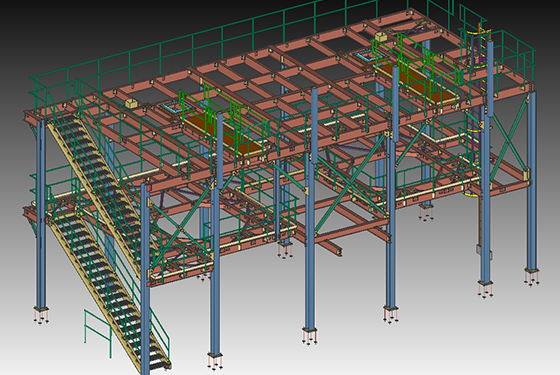560x375 pixels.
Task: Click the base plate of frontmost blue column
Action: tap(215, 356)
